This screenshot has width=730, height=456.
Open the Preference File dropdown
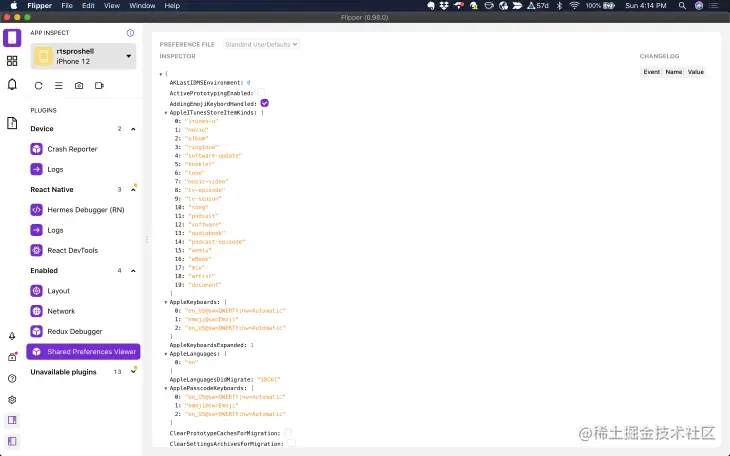(x=261, y=44)
